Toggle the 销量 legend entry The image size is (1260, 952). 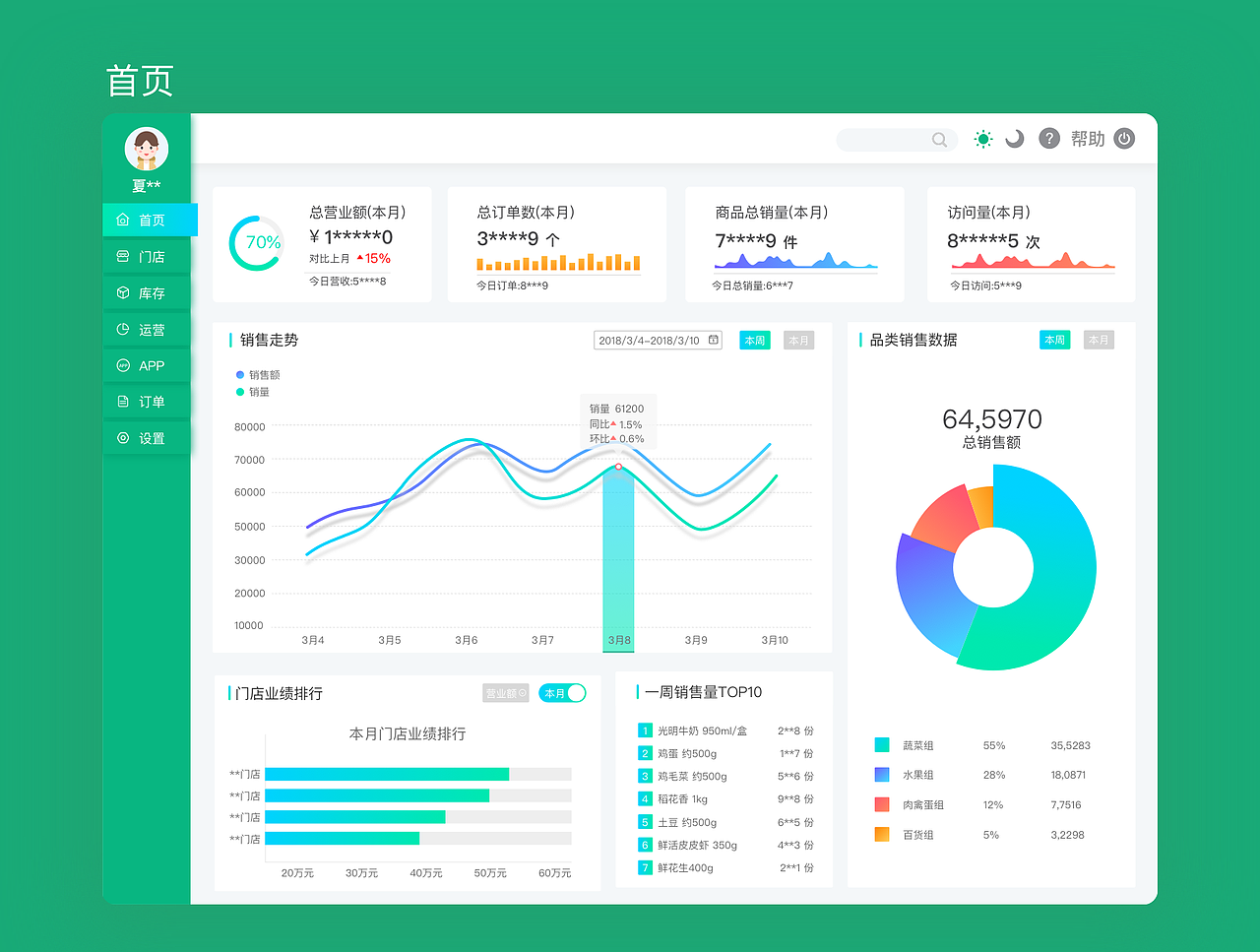coord(253,392)
